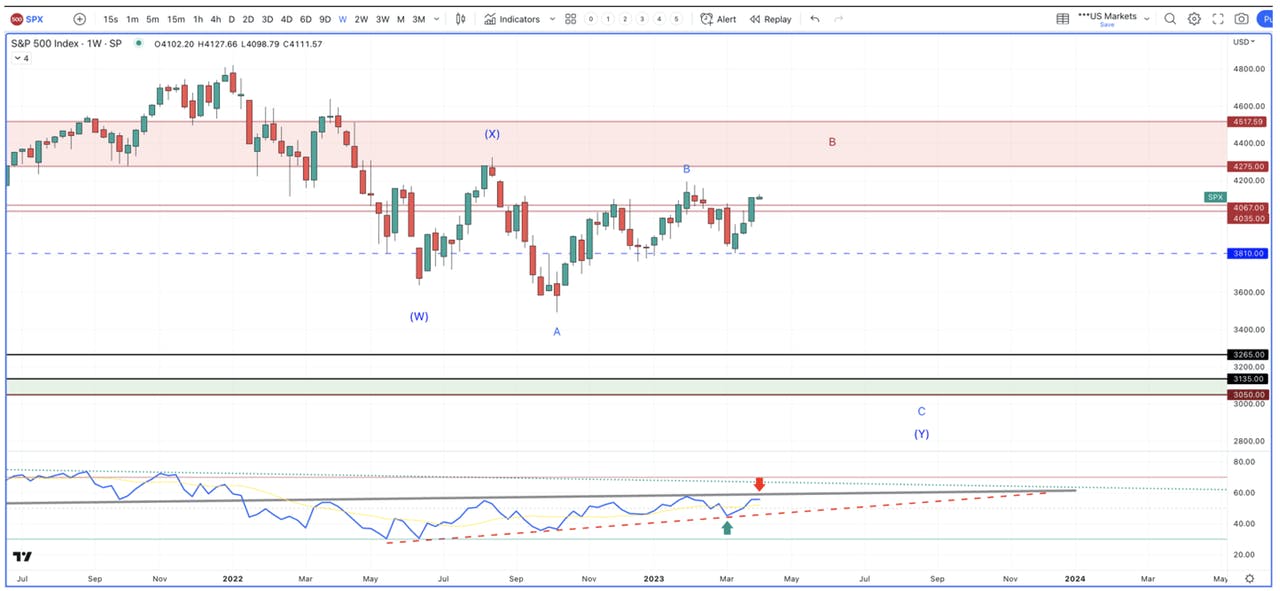Screen dimensions: 1280x591
Task: Open the USD currency dropdown
Action: point(1245,42)
